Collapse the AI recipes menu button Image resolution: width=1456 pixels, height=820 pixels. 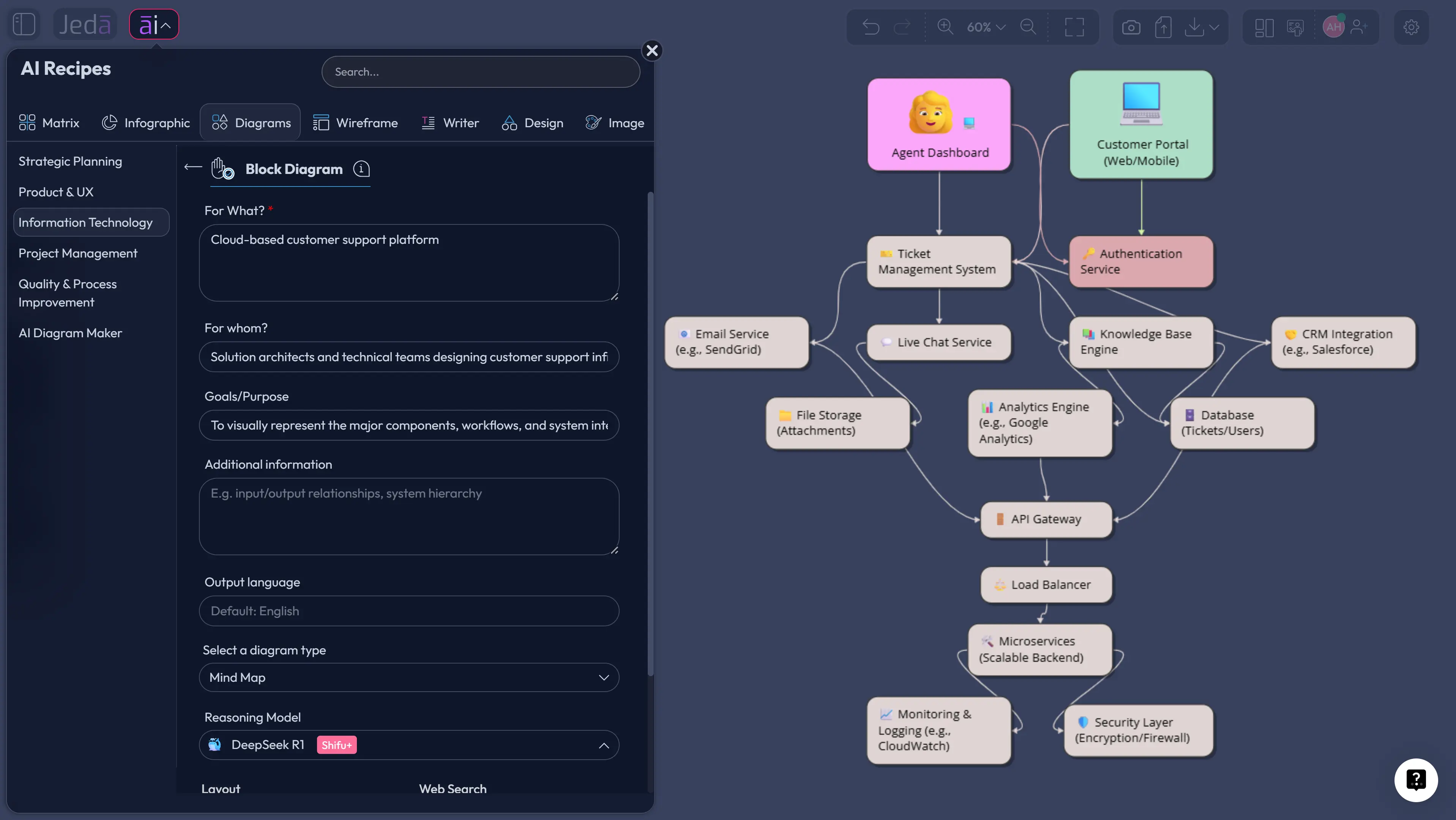[x=154, y=25]
